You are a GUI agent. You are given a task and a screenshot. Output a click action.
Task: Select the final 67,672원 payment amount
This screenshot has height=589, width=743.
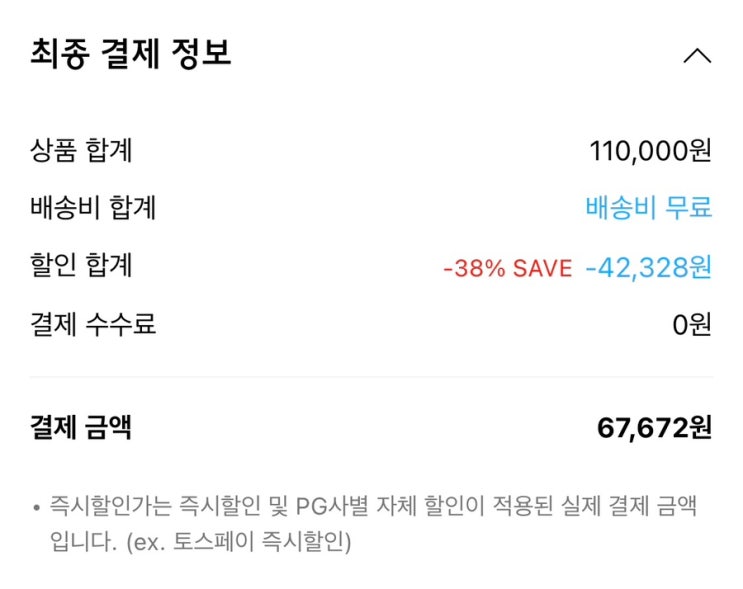pos(654,428)
